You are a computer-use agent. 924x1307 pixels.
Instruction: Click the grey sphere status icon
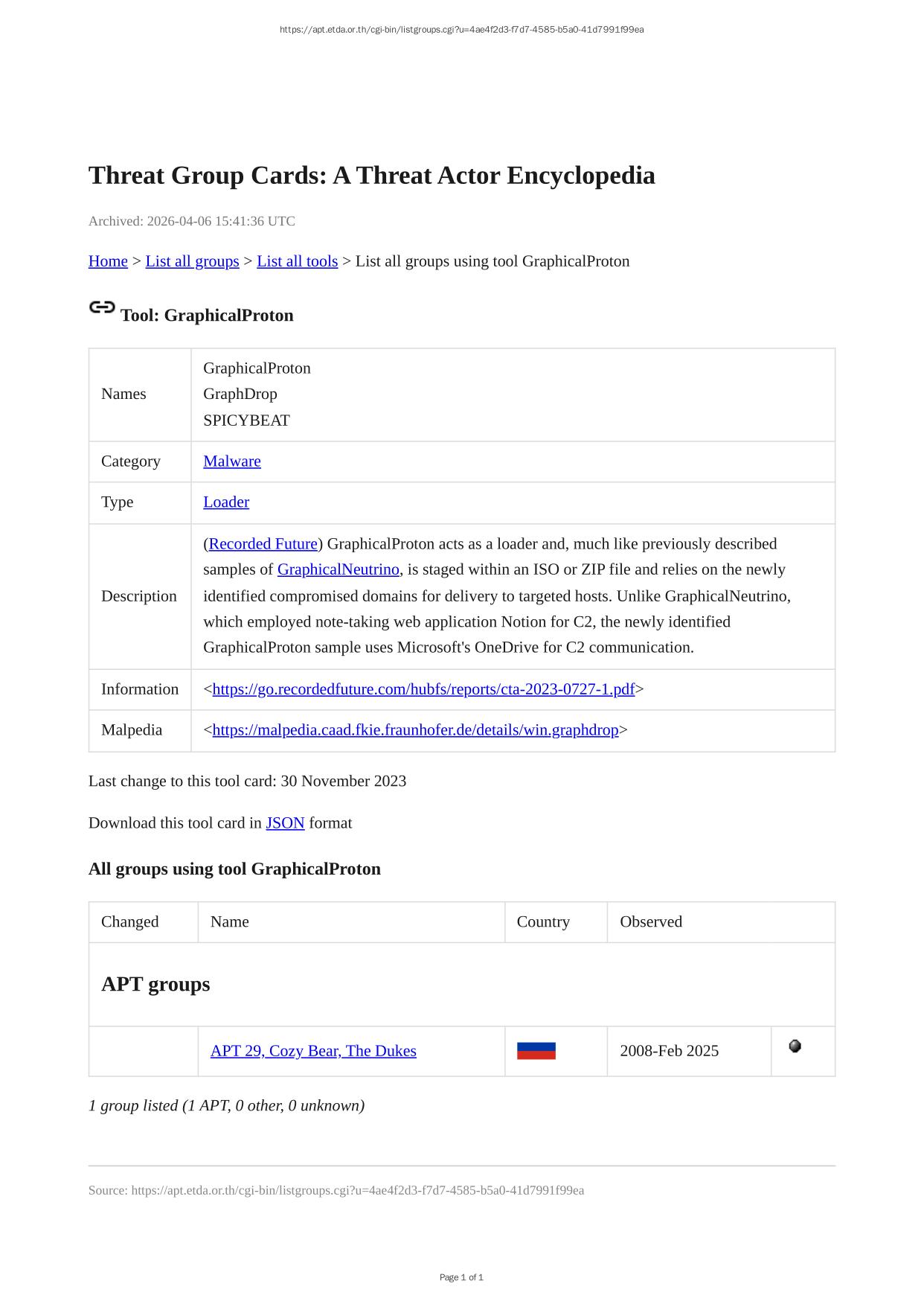(x=795, y=1046)
